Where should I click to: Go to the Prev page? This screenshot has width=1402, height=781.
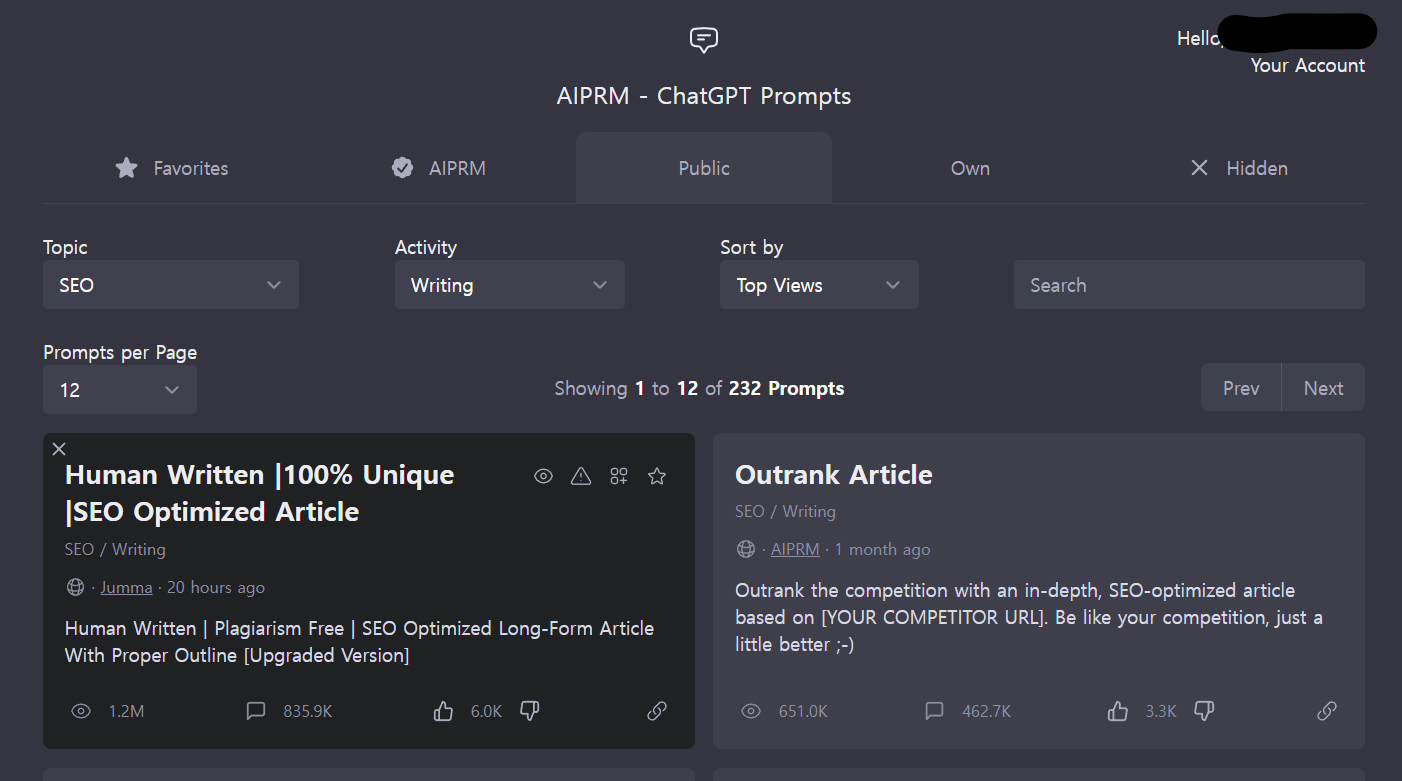click(1241, 388)
